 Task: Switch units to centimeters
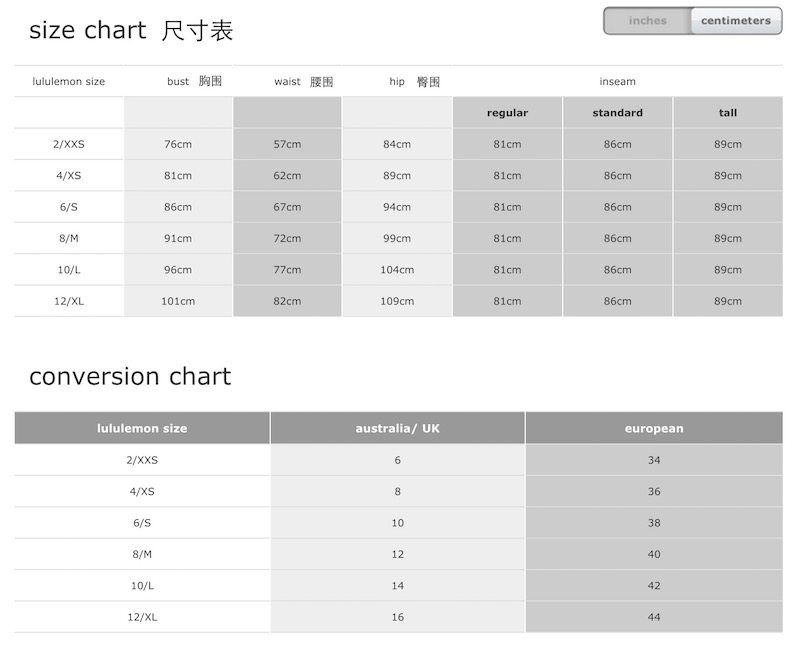pyautogui.click(x=736, y=21)
